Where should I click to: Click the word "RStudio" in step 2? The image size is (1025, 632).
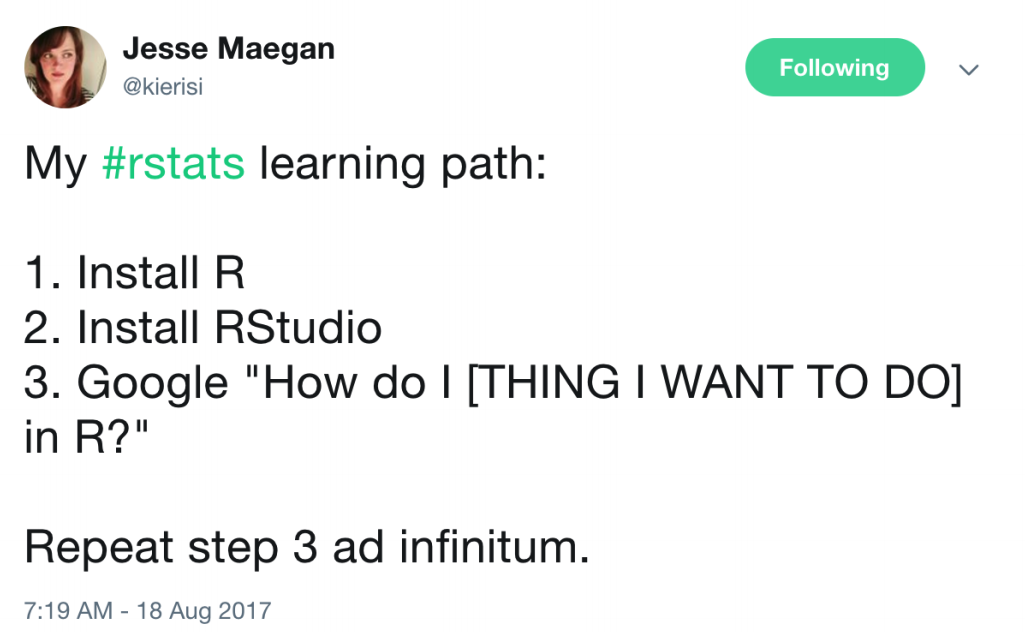(x=298, y=328)
